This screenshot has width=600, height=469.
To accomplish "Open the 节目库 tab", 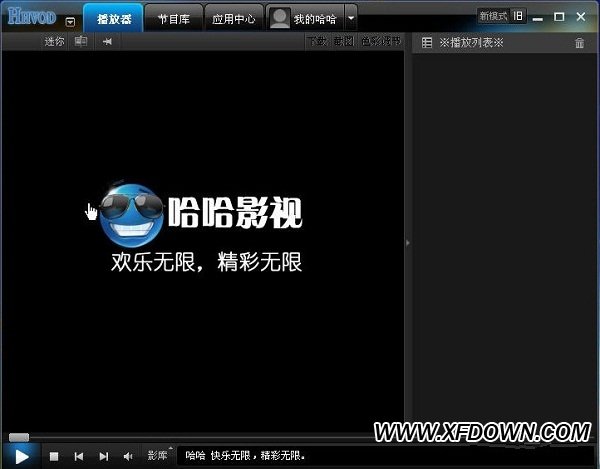I will (x=174, y=18).
